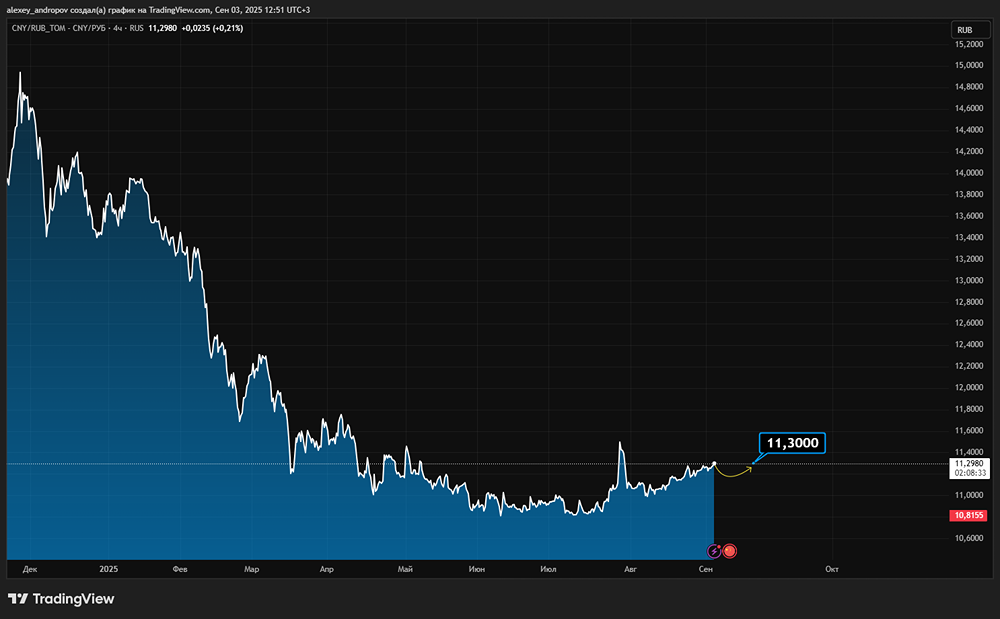
Task: Click the 2025 label on time axis
Action: pos(108,569)
